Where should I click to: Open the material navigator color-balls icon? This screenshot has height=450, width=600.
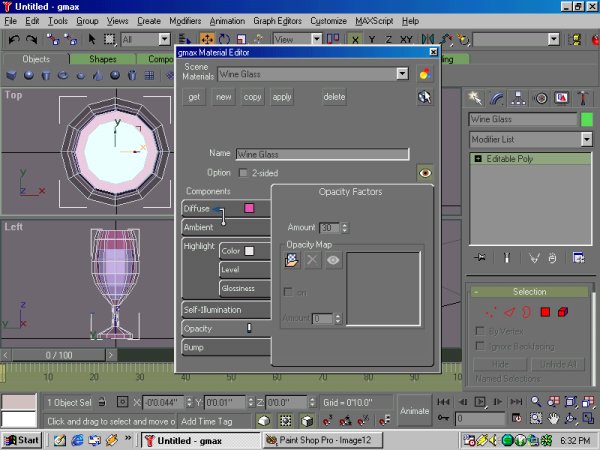tap(425, 73)
